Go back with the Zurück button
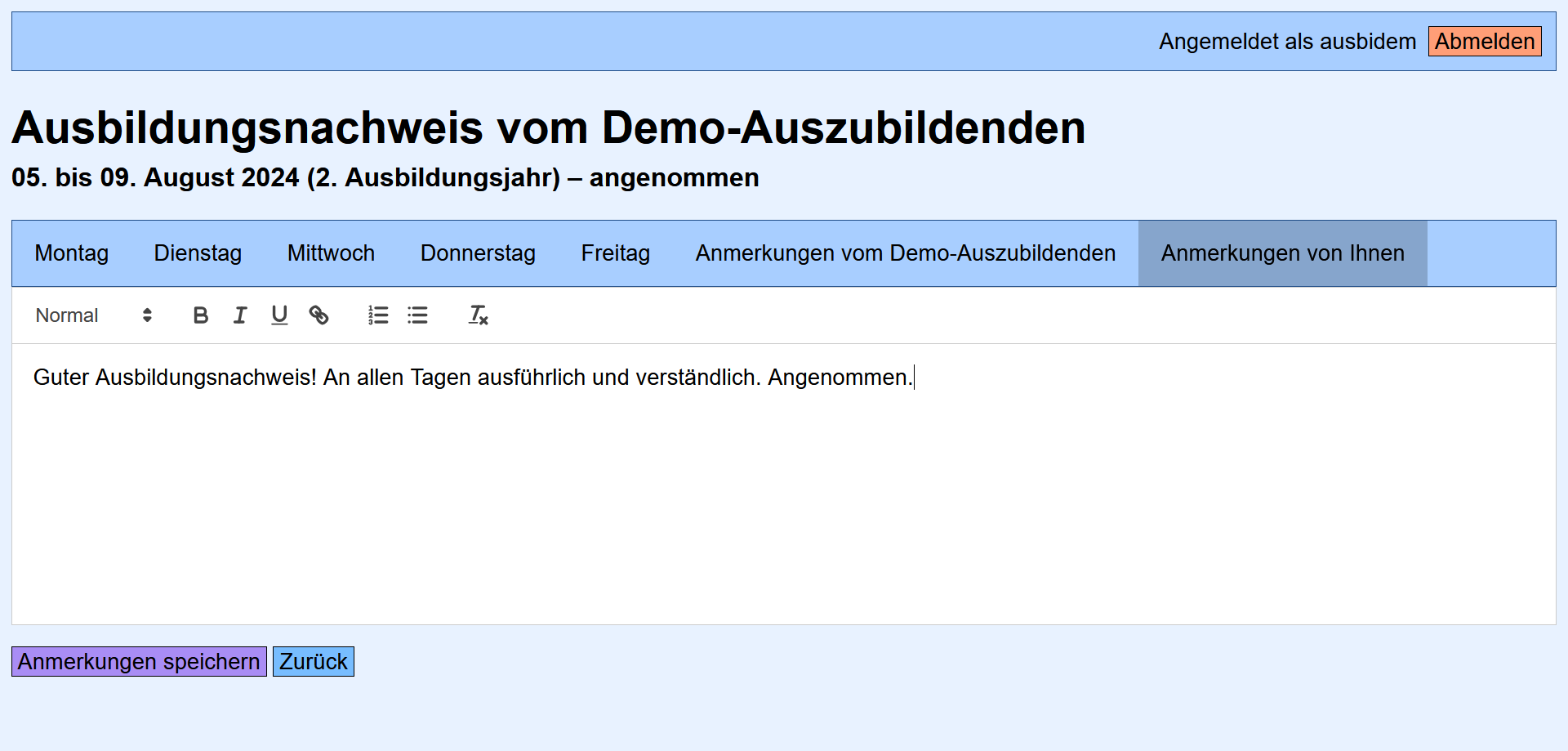 point(314,661)
